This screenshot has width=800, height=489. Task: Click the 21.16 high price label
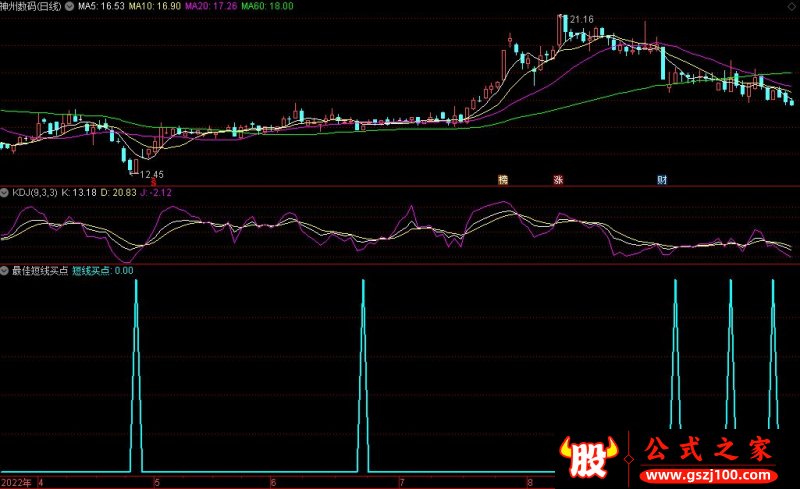582,20
